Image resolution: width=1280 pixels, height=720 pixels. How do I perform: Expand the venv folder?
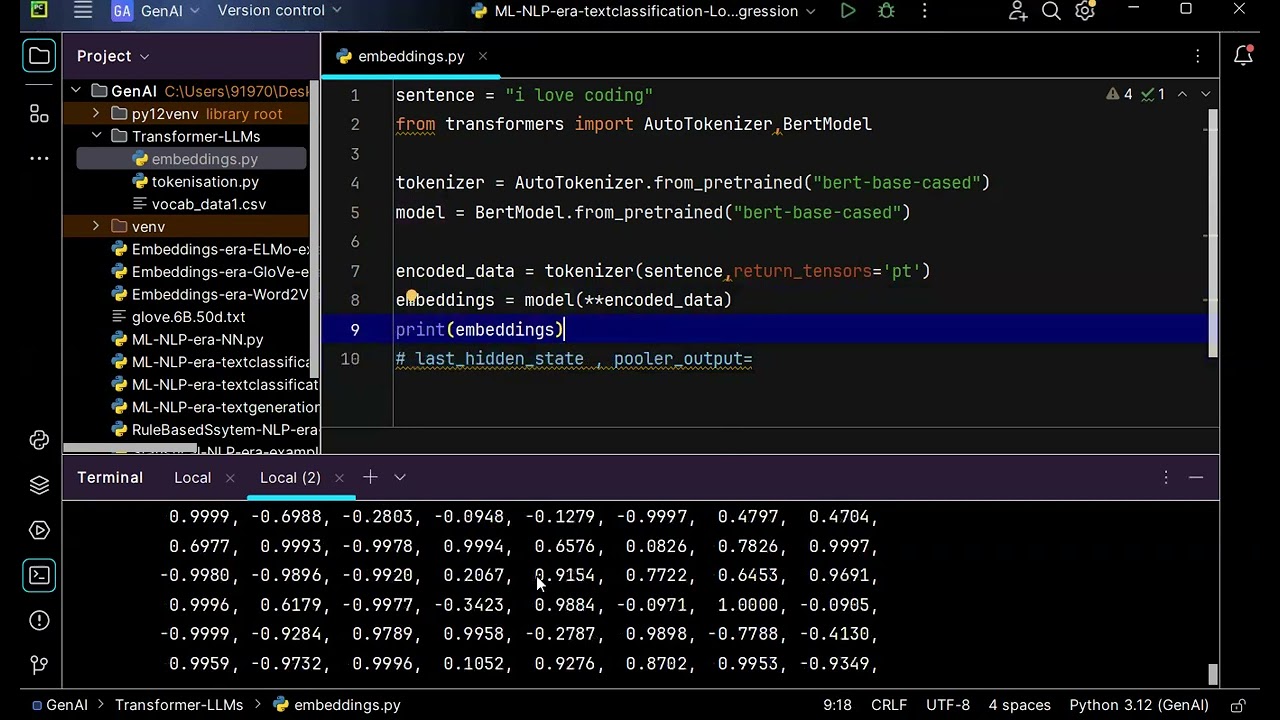pos(96,227)
